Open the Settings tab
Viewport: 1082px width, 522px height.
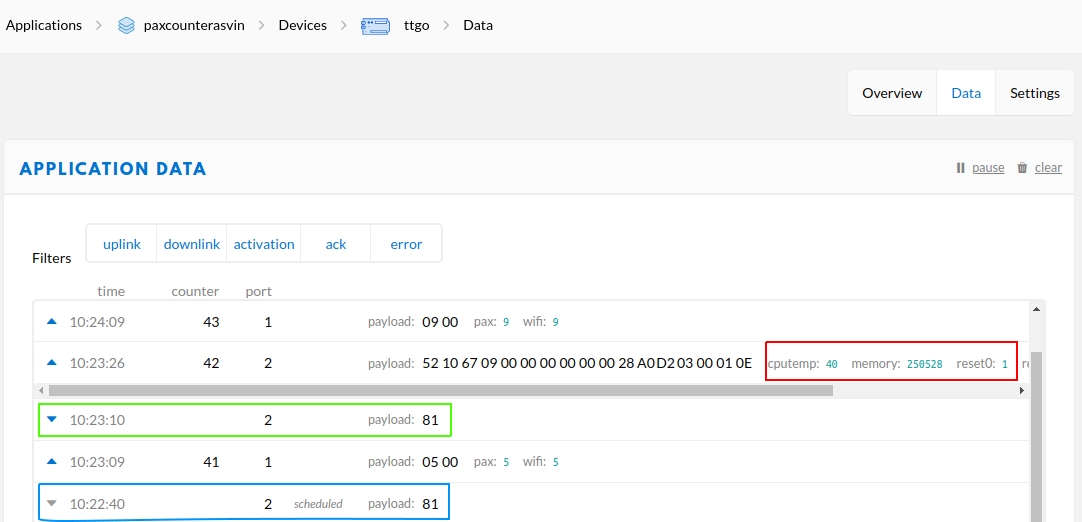tap(1034, 93)
